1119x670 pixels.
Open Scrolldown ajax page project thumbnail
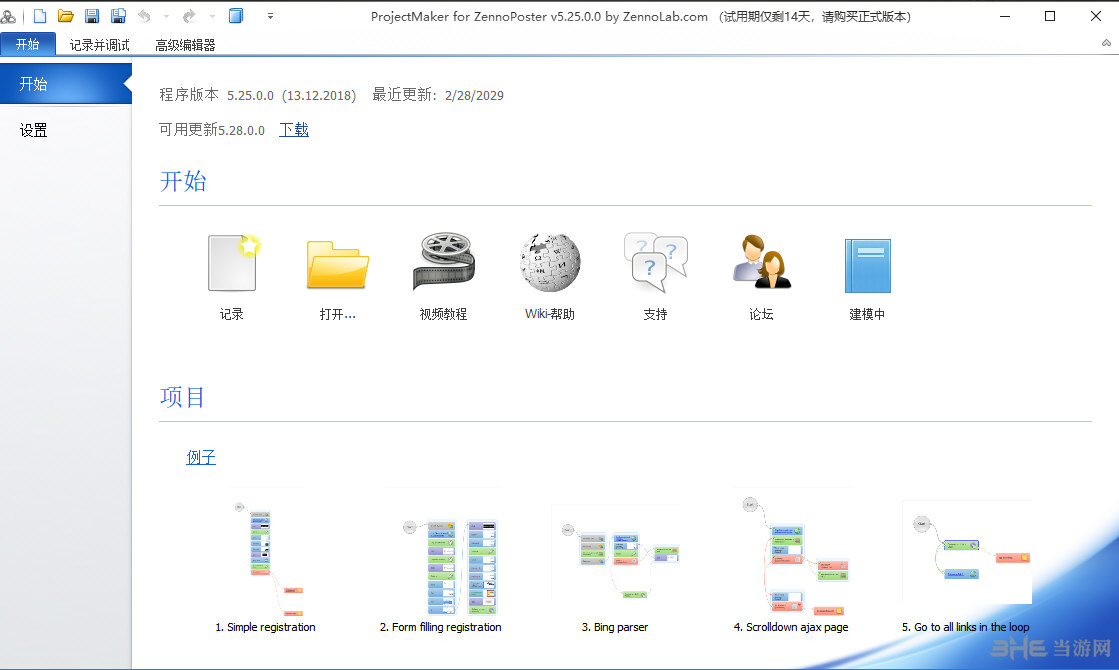point(791,553)
